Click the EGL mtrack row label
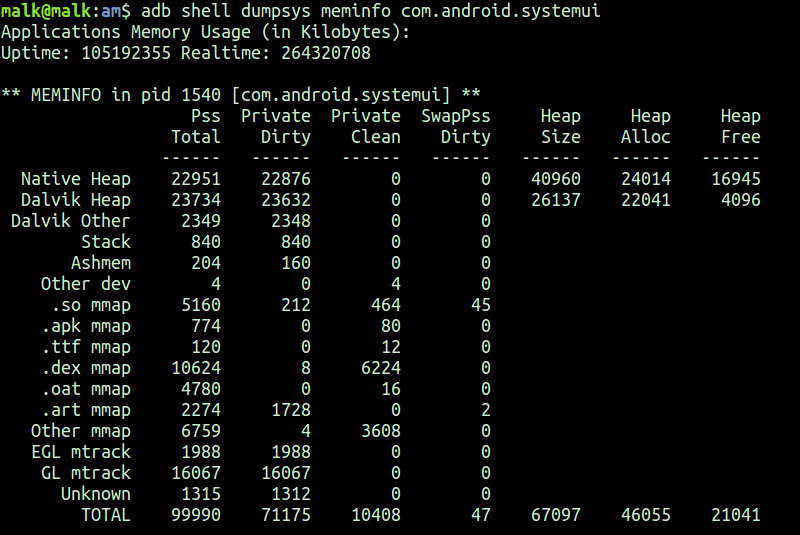Screen dimensions: 800x535 coord(81,452)
